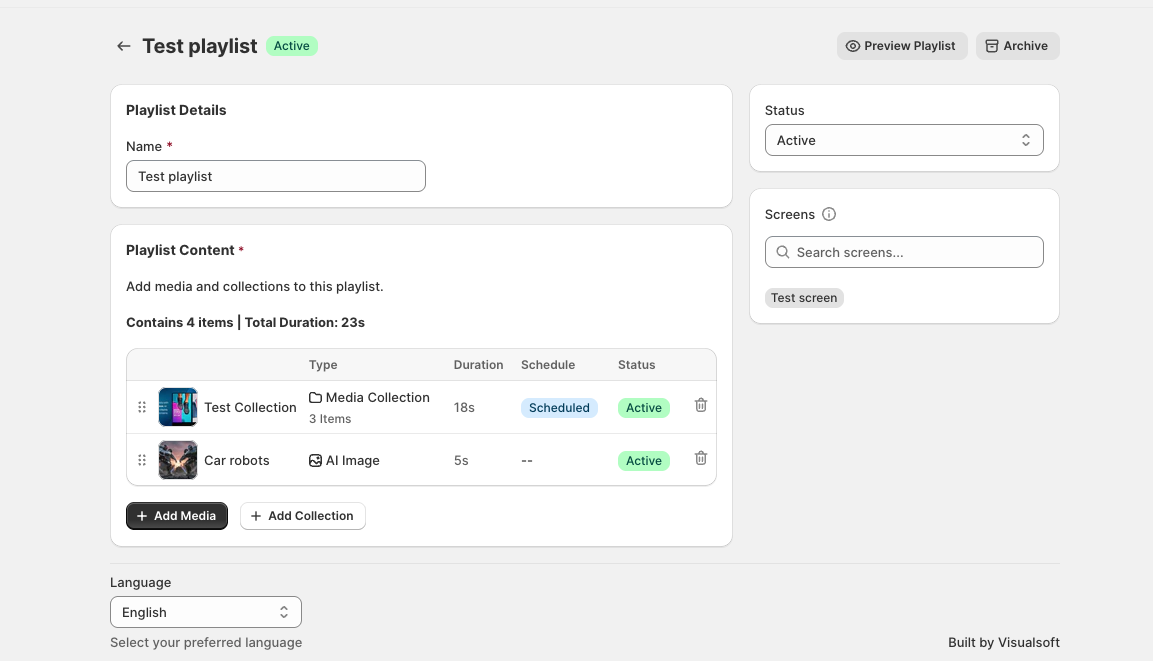Screen dimensions: 1153x661
Task: Click the Add Media button
Action: [x=176, y=516]
